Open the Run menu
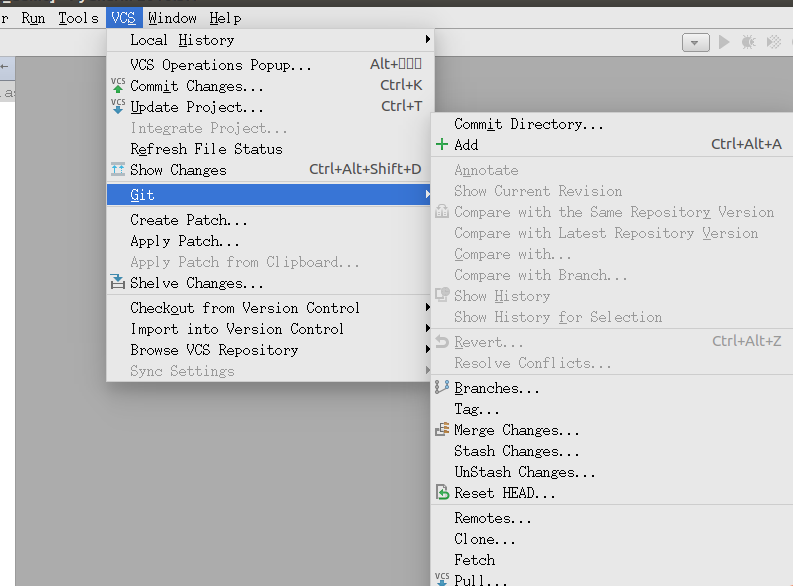This screenshot has height=586, width=793. coord(33,18)
